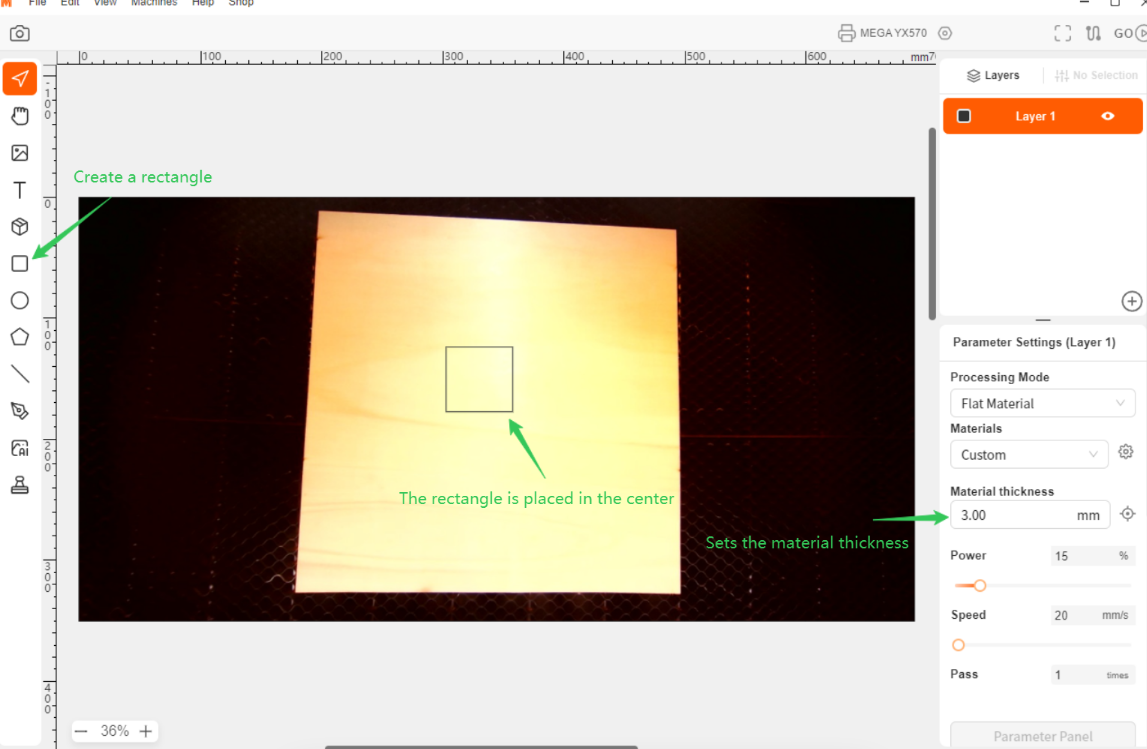Screen dimensions: 1147x749
Task: Click Layer 1 color square
Action: [x=964, y=116]
